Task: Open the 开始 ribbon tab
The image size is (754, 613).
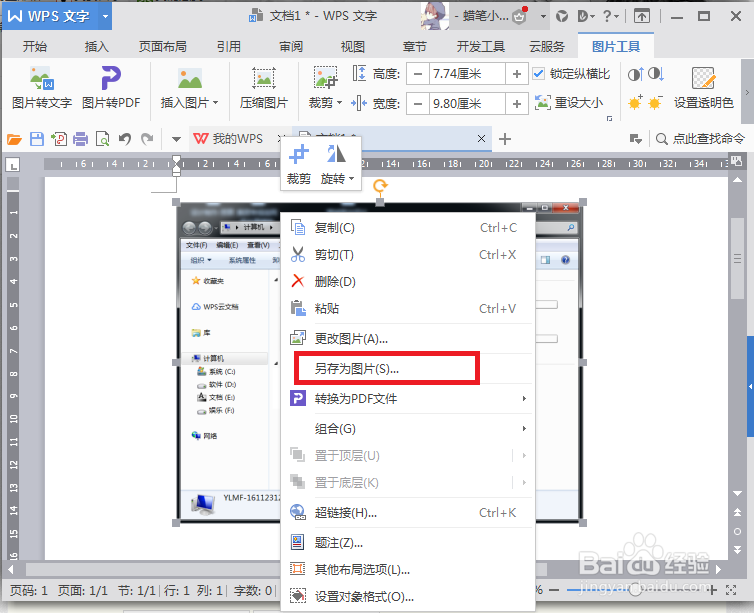Action: (35, 47)
